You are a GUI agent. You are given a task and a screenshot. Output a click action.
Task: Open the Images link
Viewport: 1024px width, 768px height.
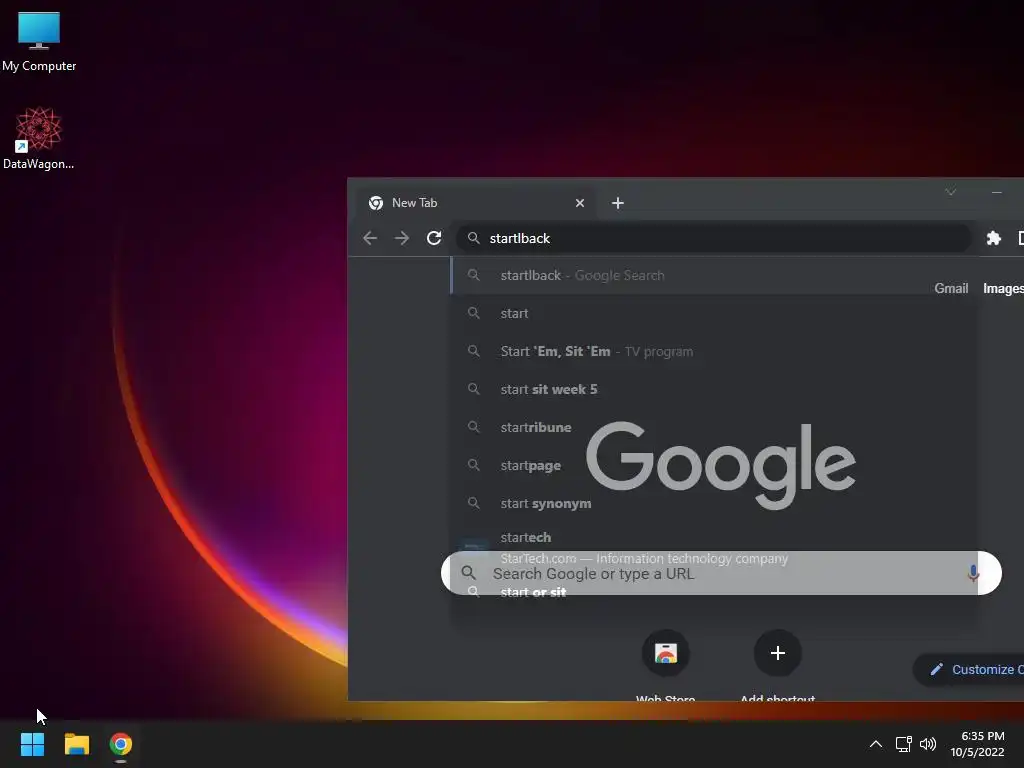pyautogui.click(x=1003, y=289)
